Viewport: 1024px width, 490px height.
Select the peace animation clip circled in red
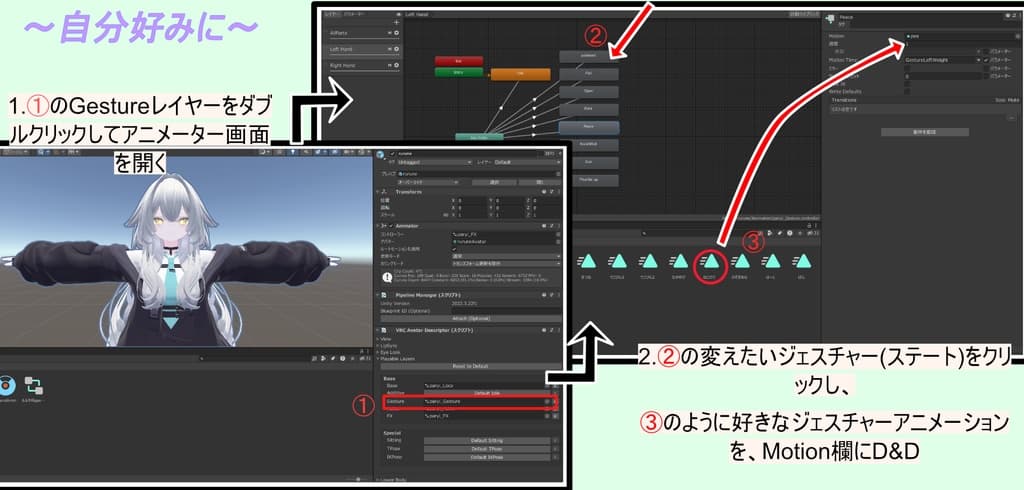point(711,261)
